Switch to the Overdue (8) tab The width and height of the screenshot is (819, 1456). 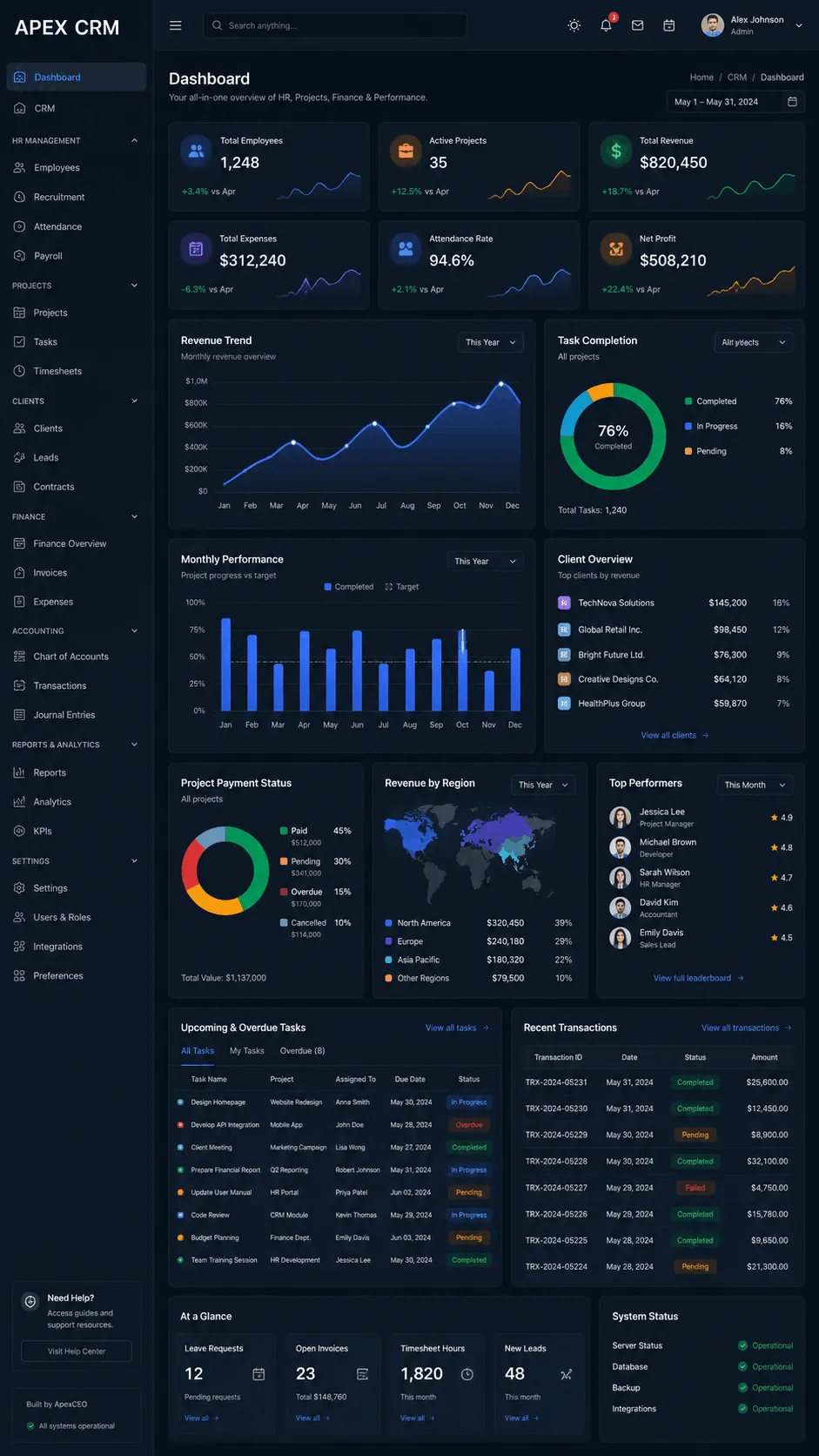(x=302, y=1051)
